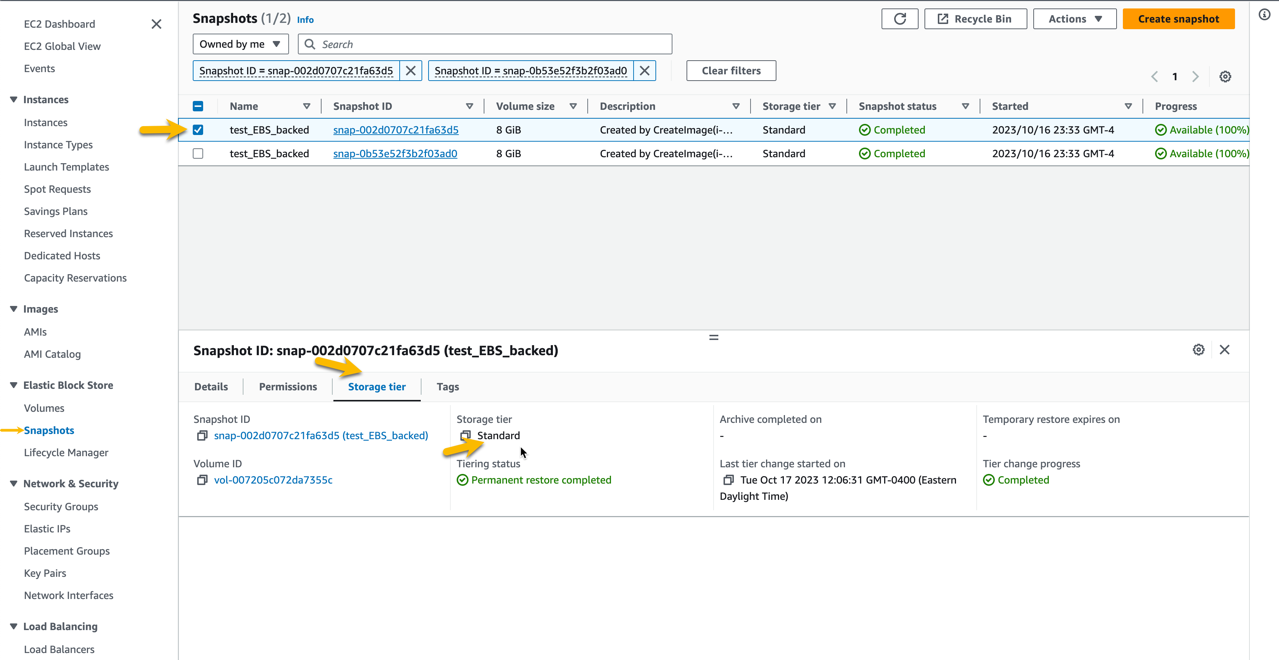Open the Storage tier column sort menu

(831, 105)
